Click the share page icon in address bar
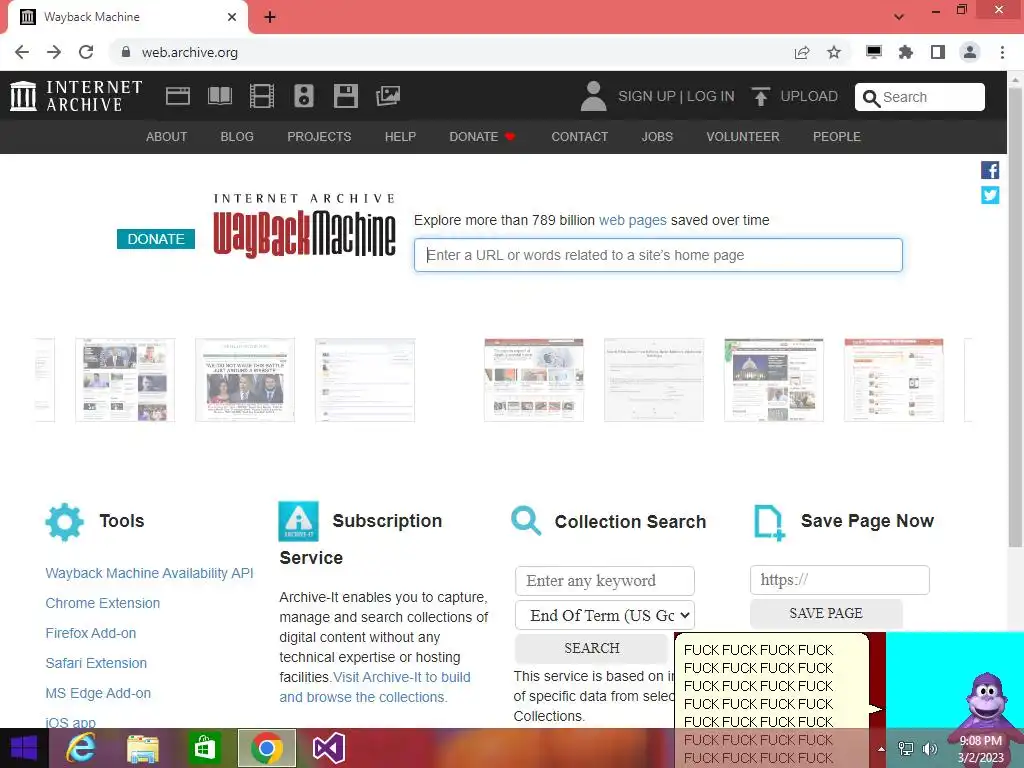The width and height of the screenshot is (1024, 768). 802,52
